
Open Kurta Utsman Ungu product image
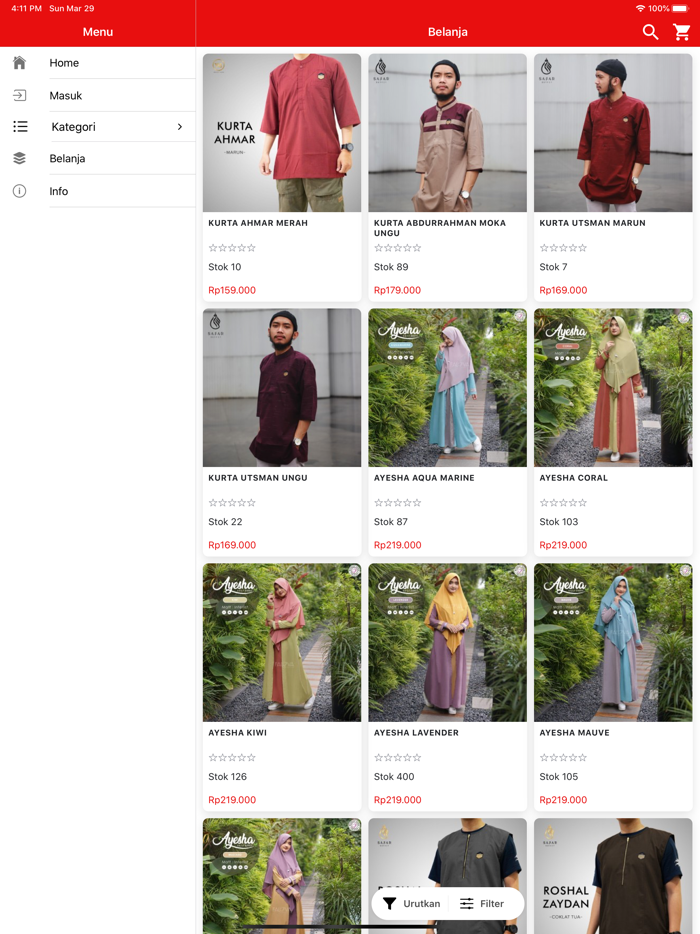pos(282,388)
